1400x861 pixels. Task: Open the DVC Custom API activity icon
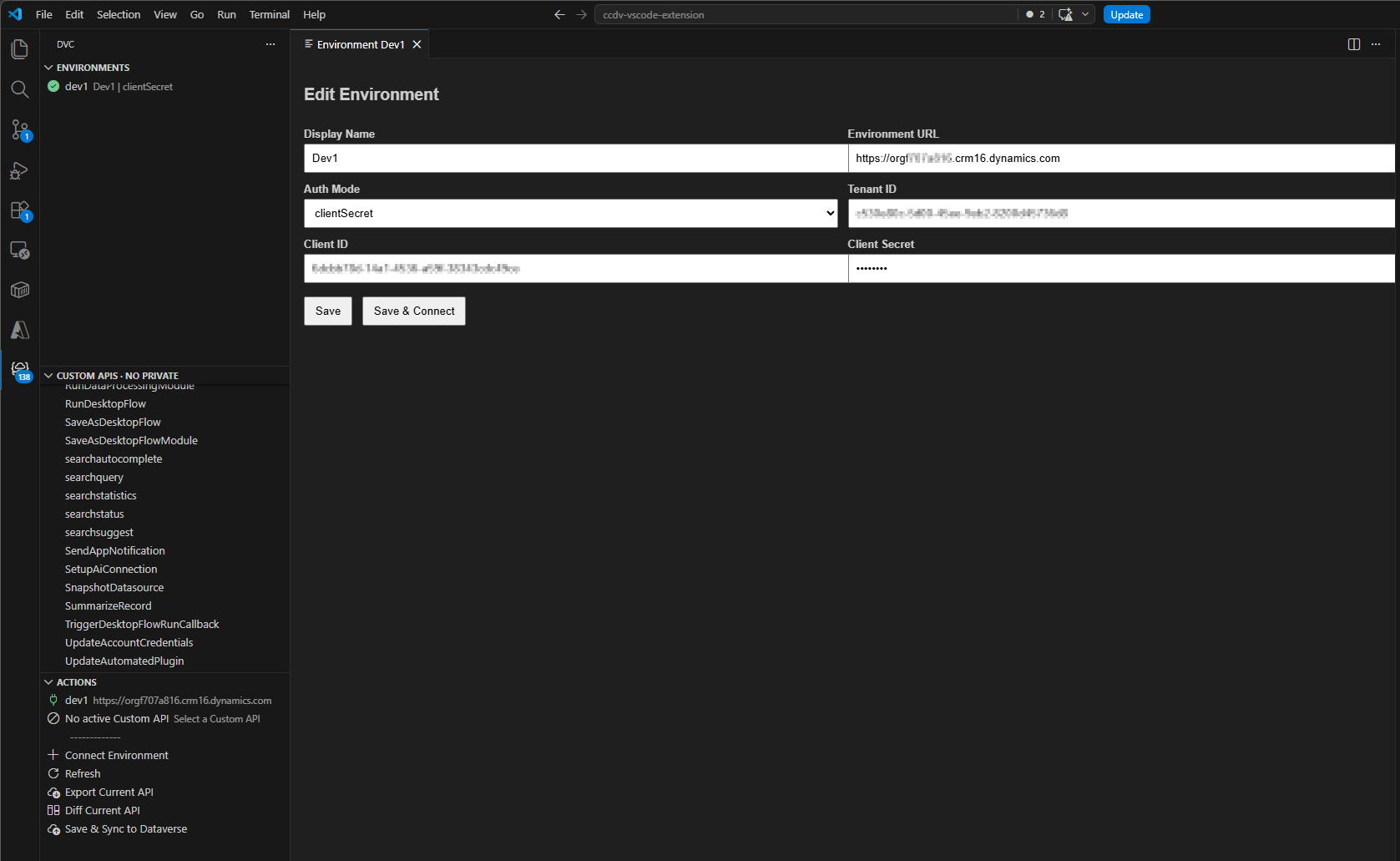[20, 370]
